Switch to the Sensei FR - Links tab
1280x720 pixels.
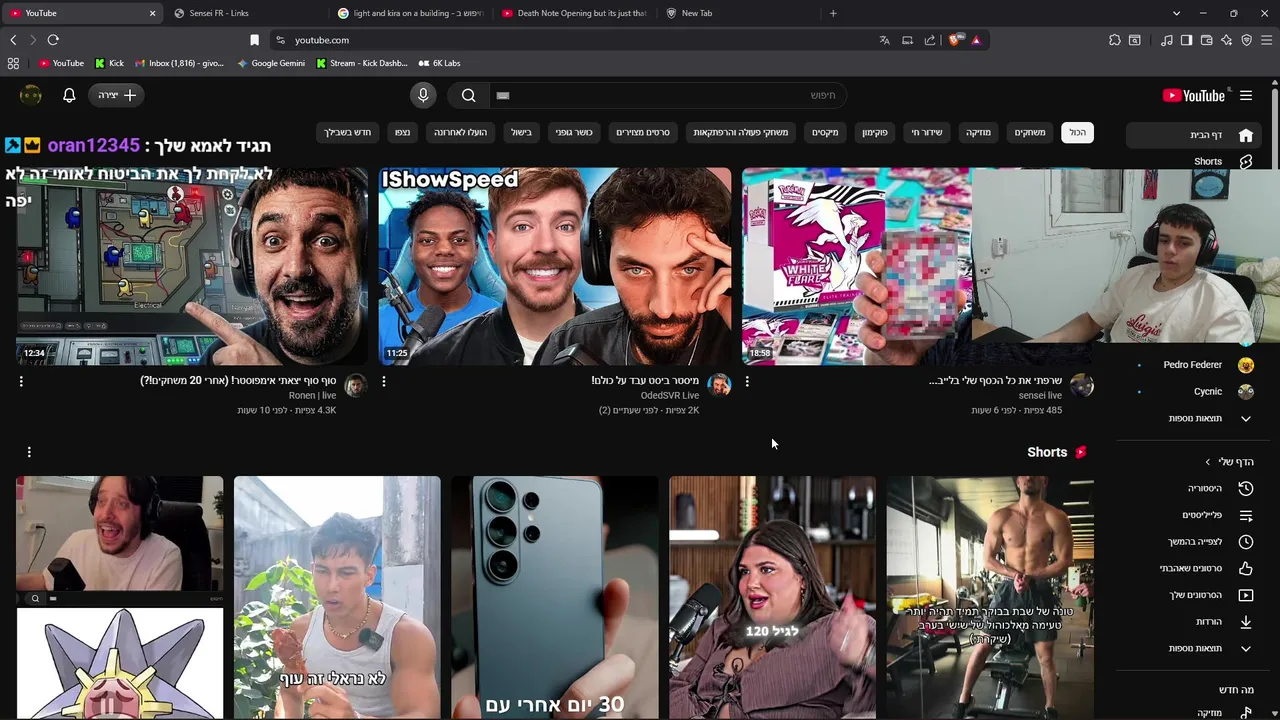click(245, 13)
